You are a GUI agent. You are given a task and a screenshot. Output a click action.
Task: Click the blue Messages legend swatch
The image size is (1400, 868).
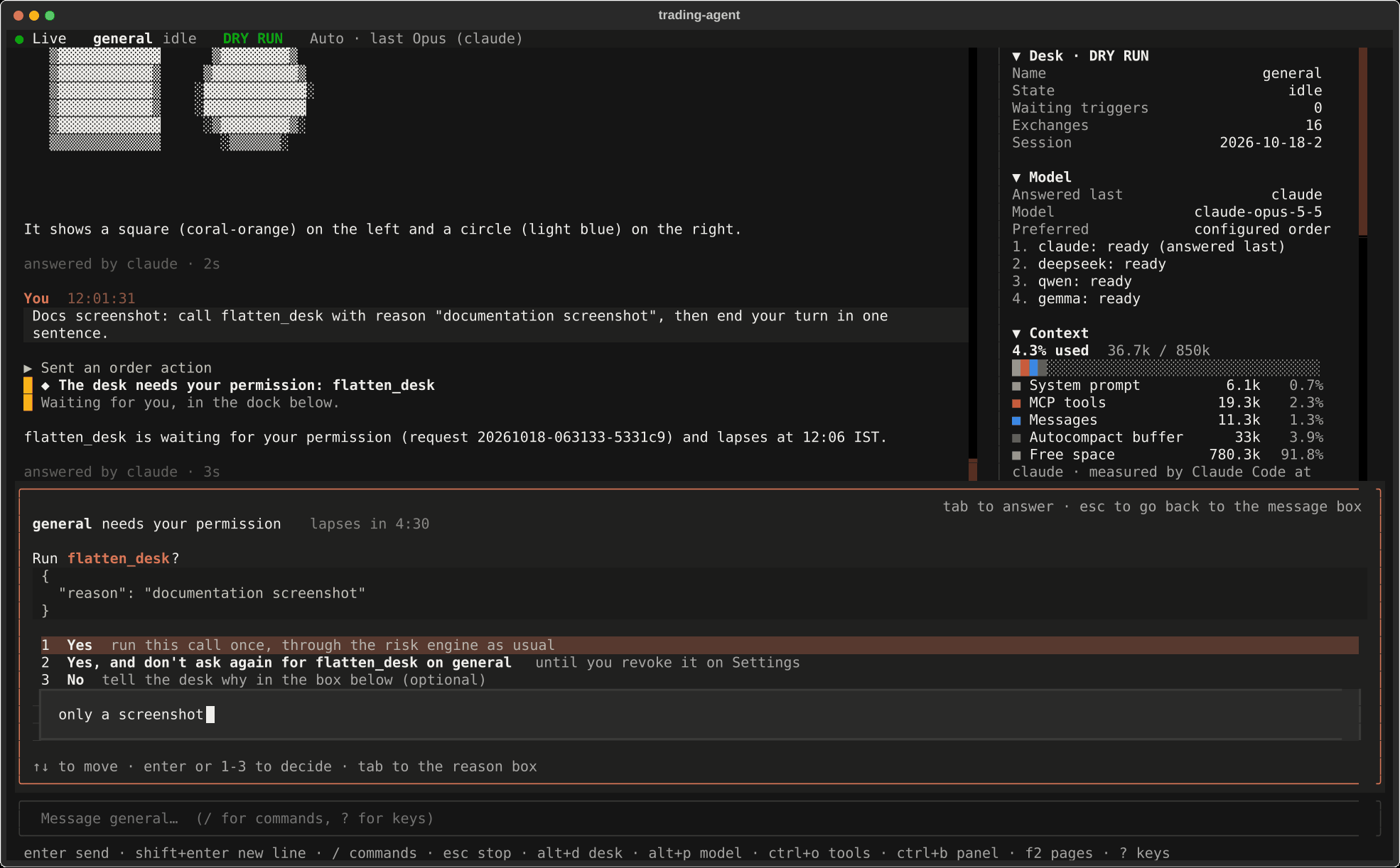click(x=1016, y=421)
